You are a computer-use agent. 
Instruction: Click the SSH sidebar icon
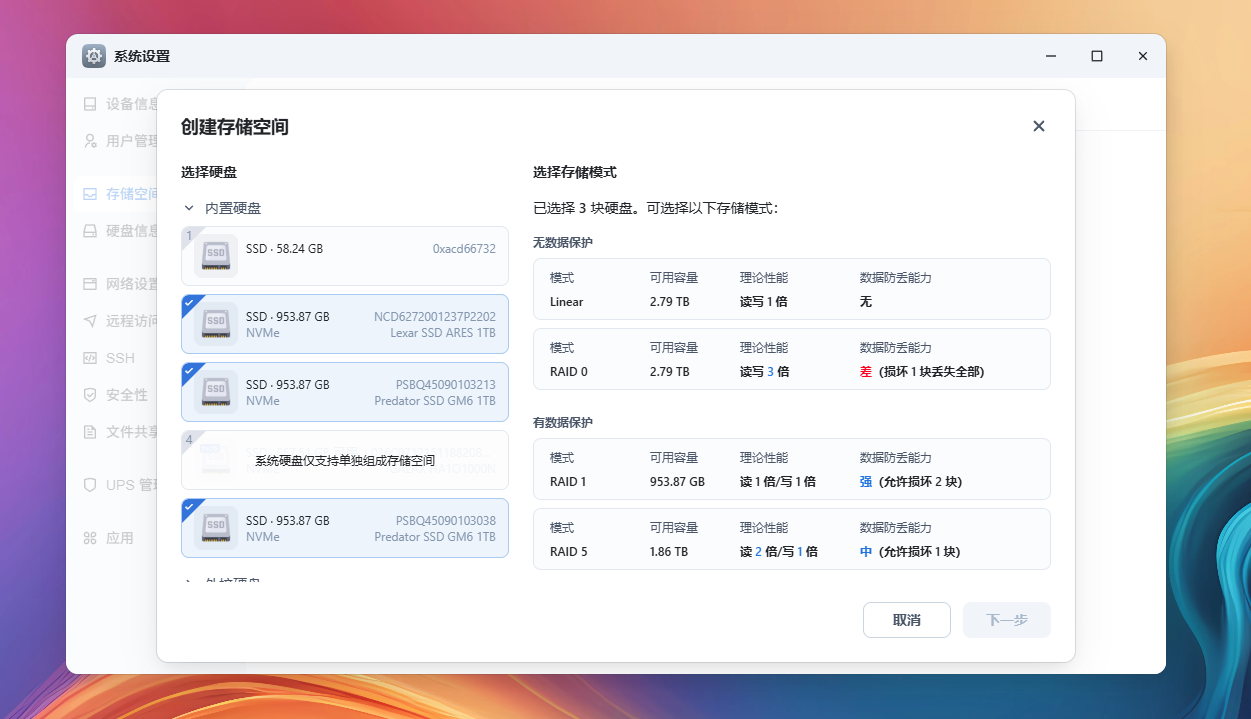(x=90, y=358)
